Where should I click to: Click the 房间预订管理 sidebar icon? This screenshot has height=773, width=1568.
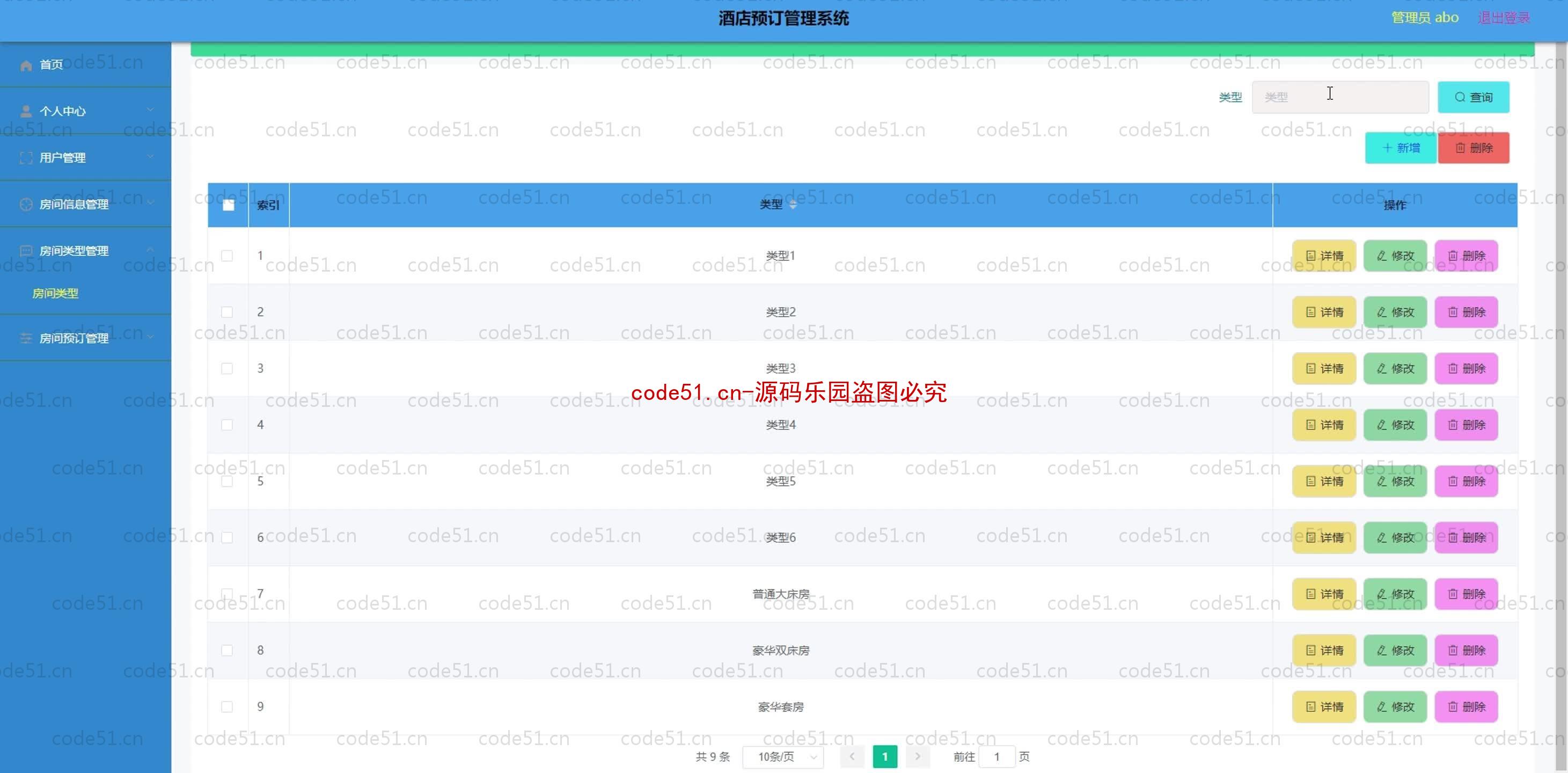tap(26, 338)
